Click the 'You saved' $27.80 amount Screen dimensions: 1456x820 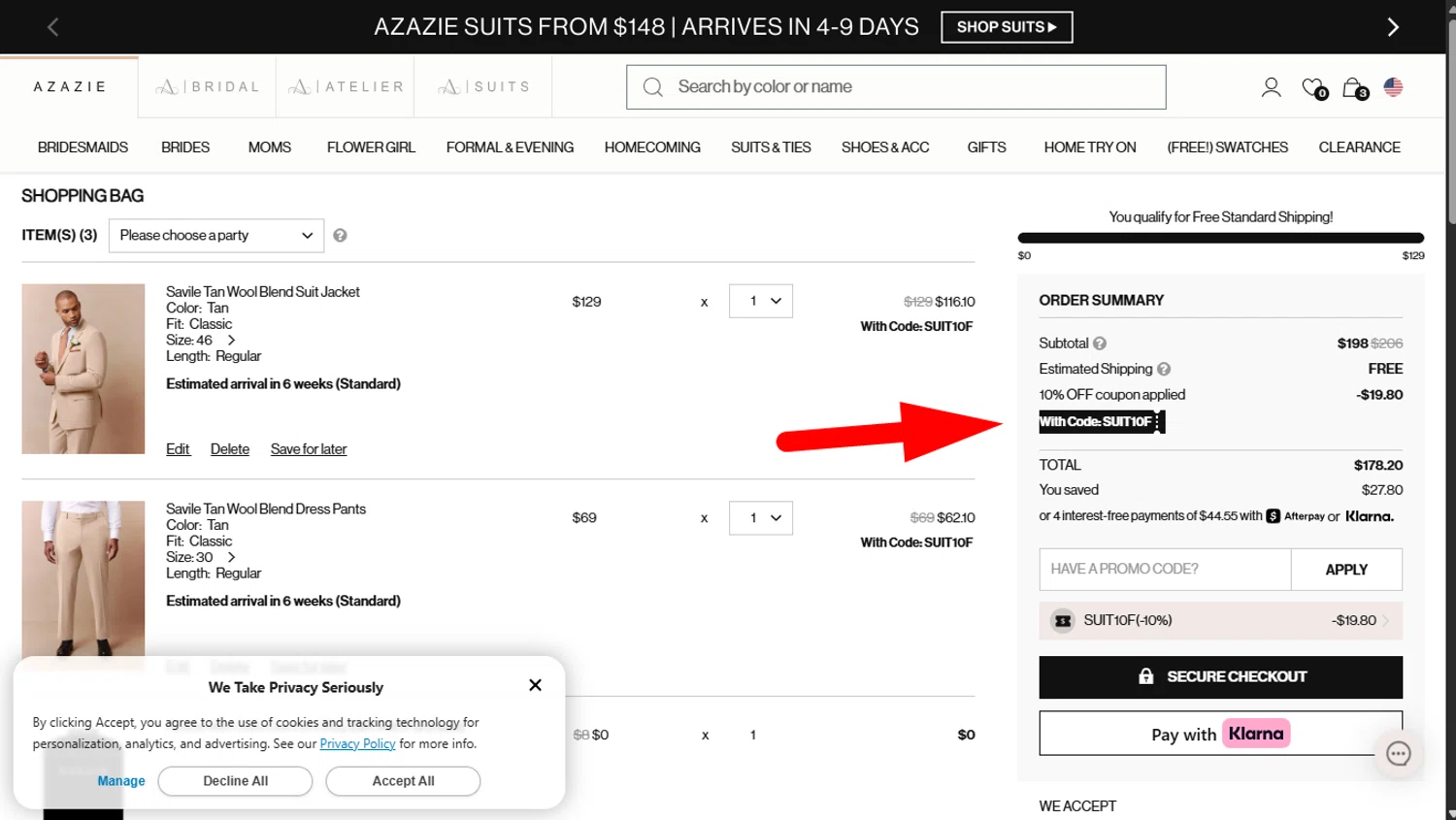(1381, 490)
